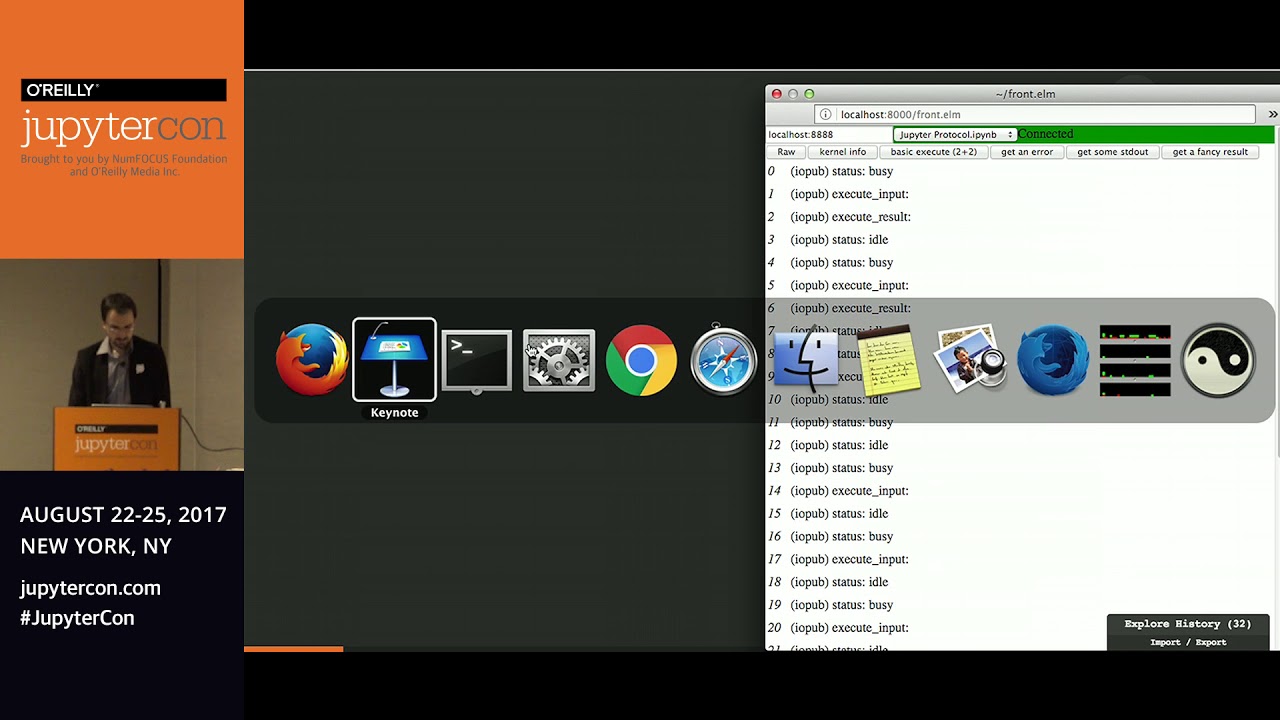Open System Preferences gear icon
This screenshot has height=720, width=1280.
click(x=559, y=360)
